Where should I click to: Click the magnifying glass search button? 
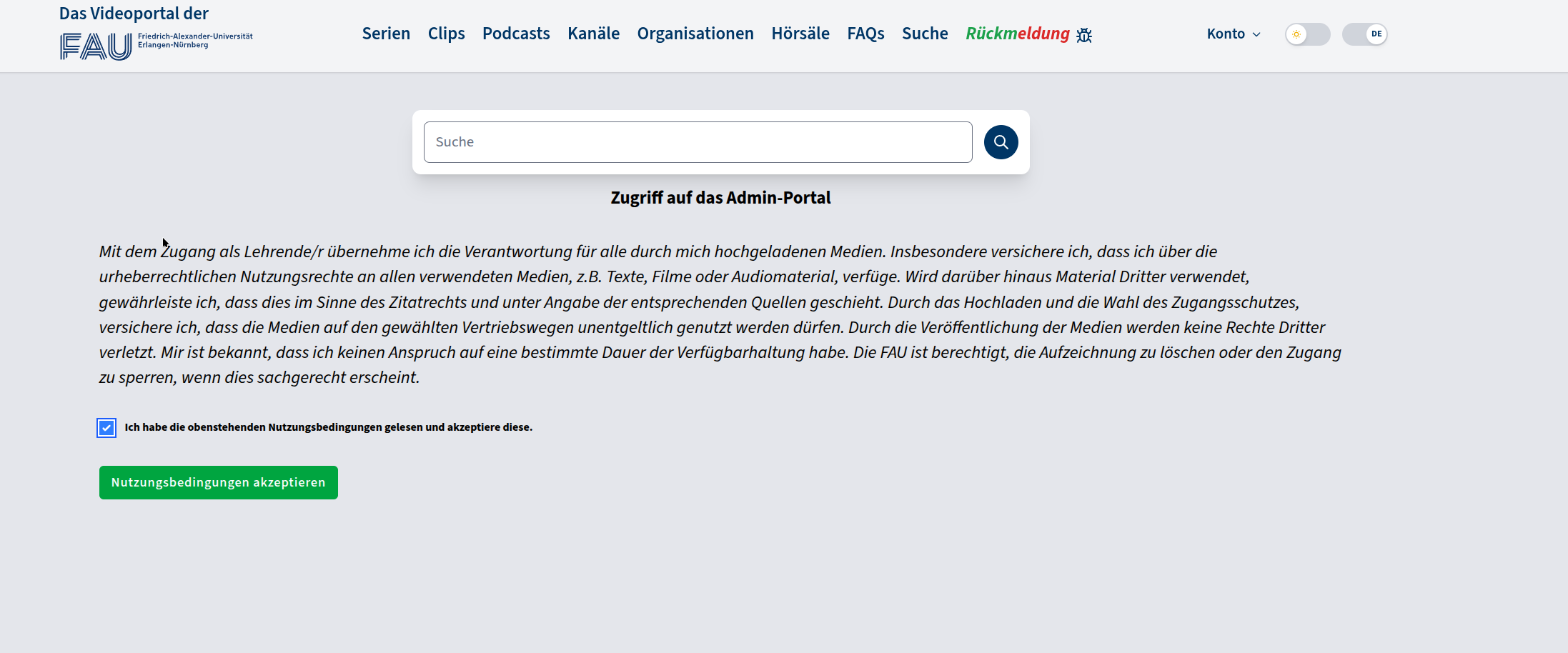click(x=1001, y=142)
